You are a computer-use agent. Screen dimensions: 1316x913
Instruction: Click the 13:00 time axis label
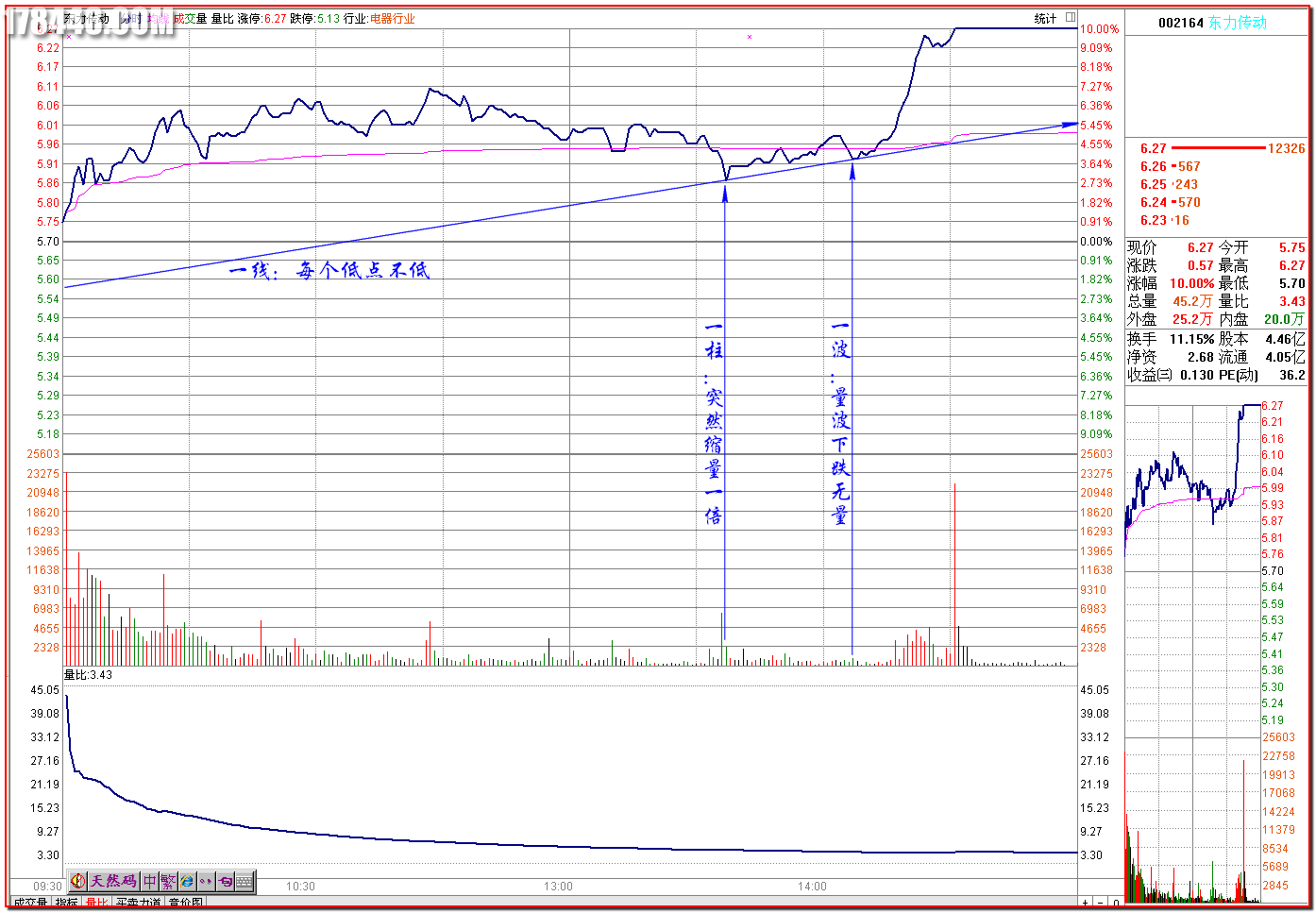click(x=558, y=887)
